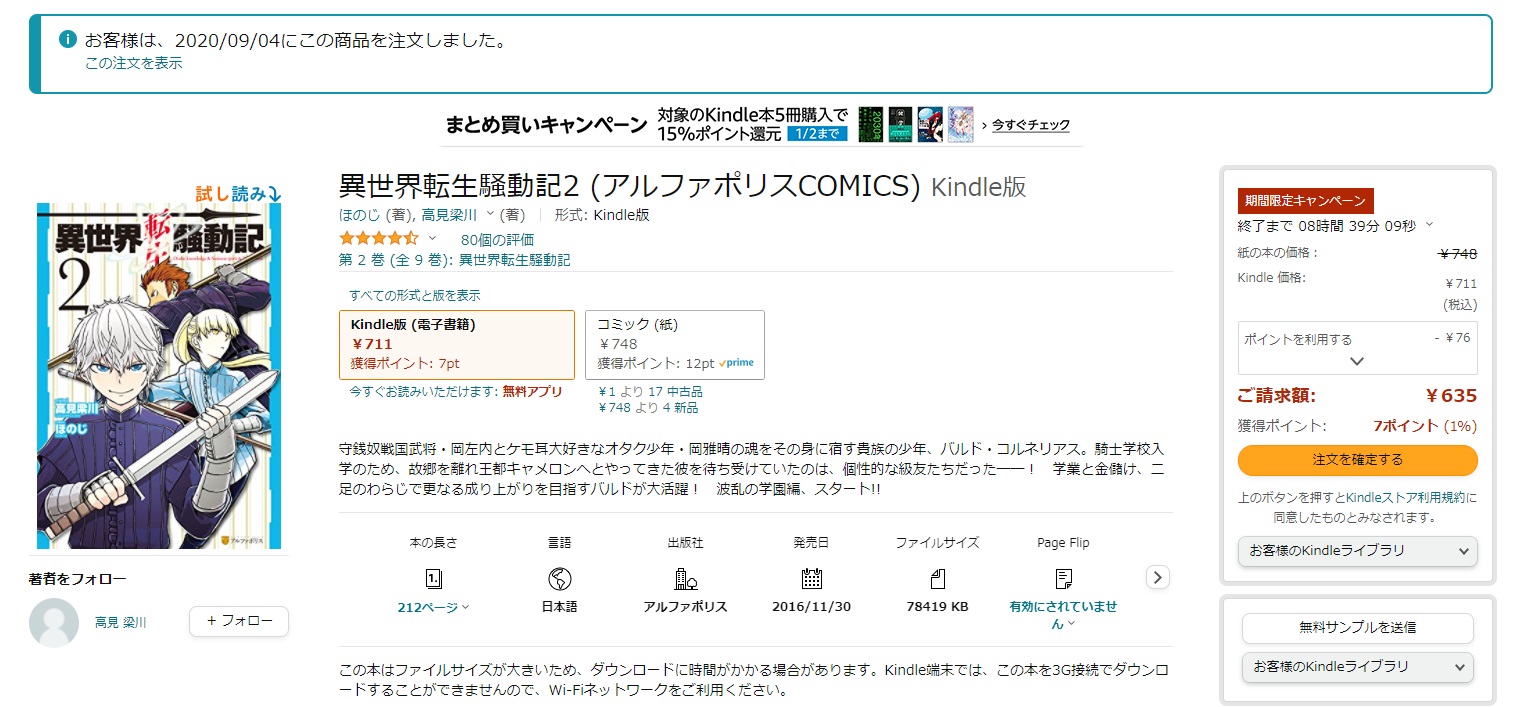
Task: Click the info icon in the order notice
Action: coord(68,40)
